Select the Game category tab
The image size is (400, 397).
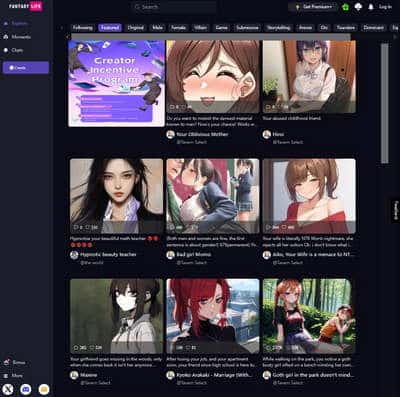click(x=221, y=28)
